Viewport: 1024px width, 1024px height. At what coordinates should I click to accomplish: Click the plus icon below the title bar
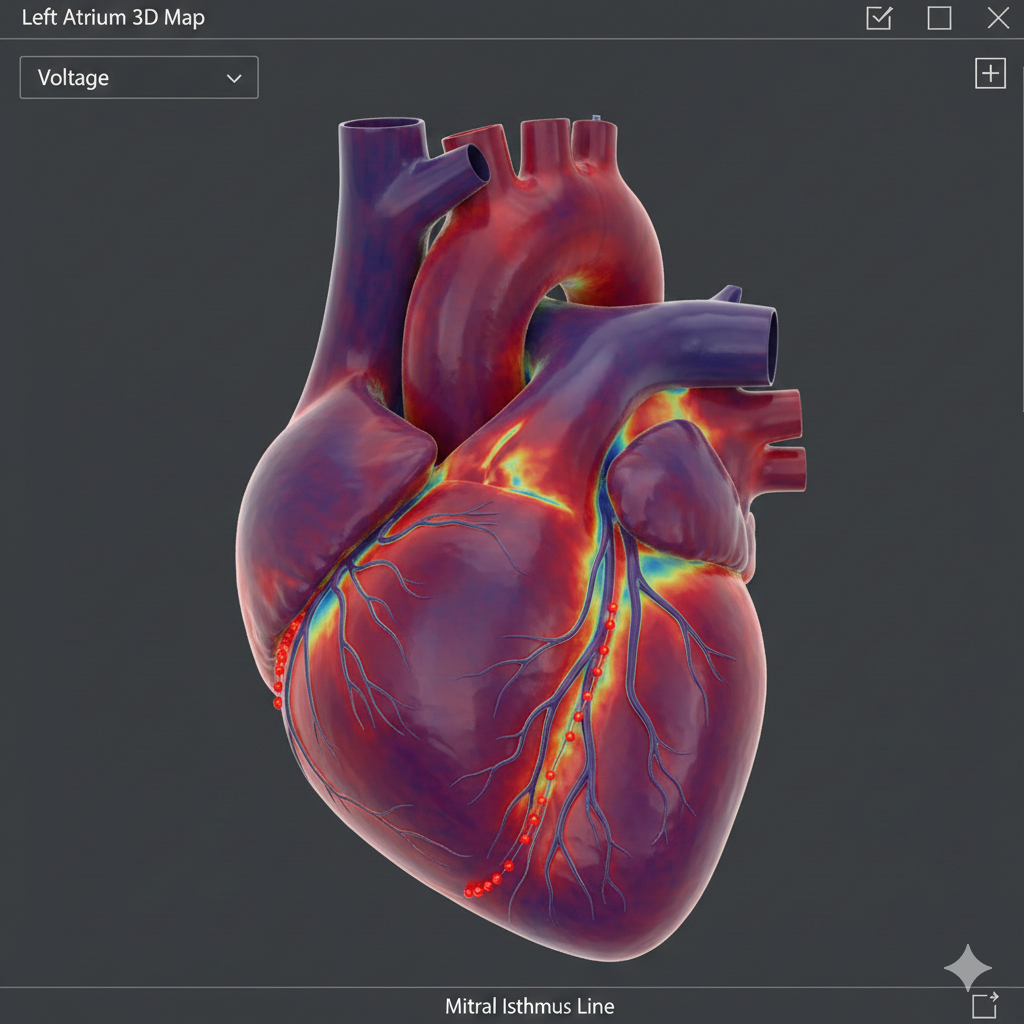[x=990, y=73]
